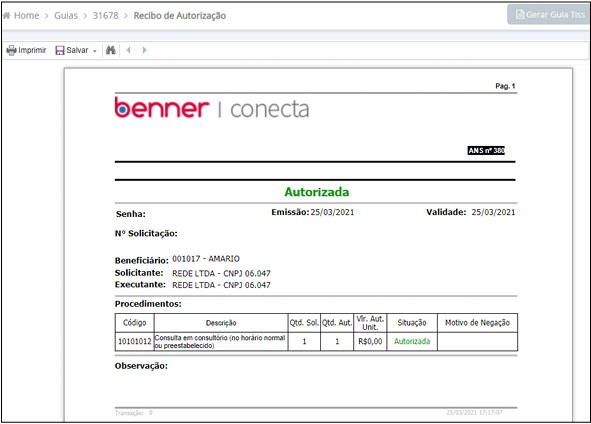Viewport: 591px width, 424px height.
Task: Open the Guias breadcrumb link
Action: point(66,15)
